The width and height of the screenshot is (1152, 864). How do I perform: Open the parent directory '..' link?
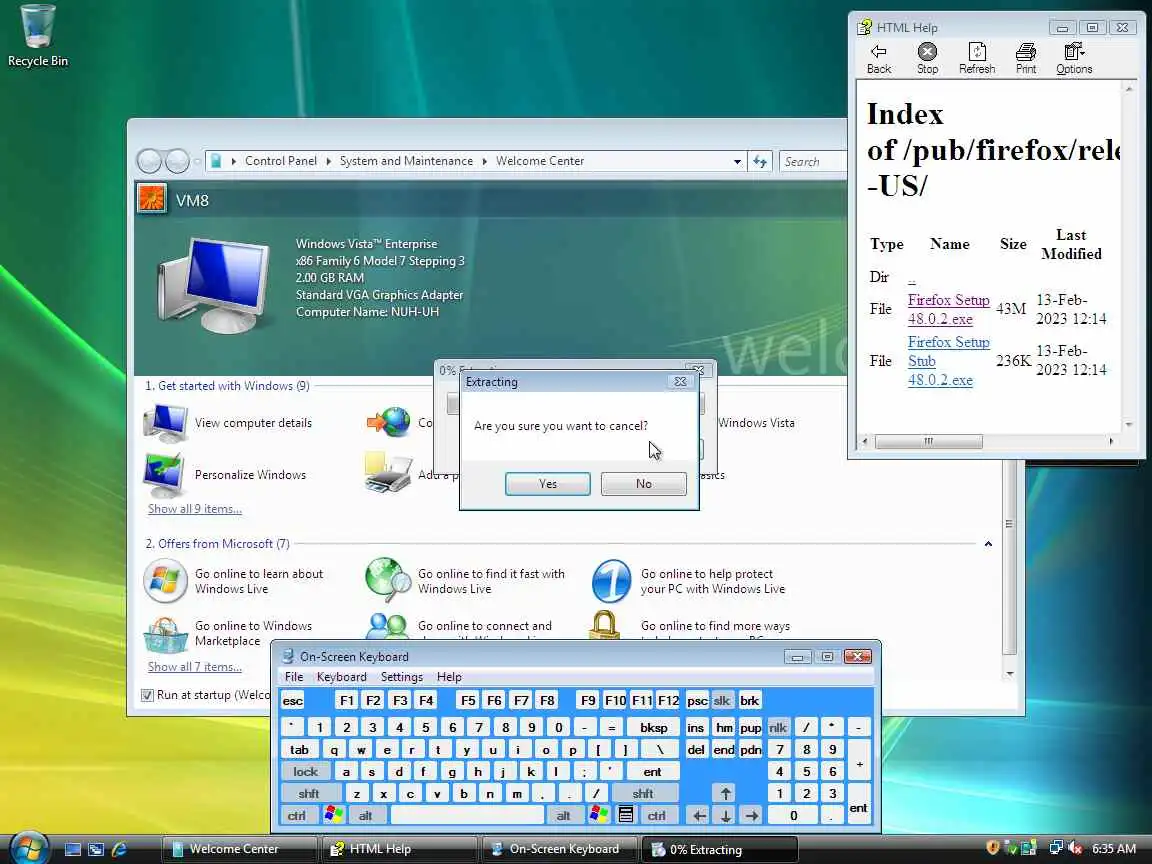coord(912,278)
